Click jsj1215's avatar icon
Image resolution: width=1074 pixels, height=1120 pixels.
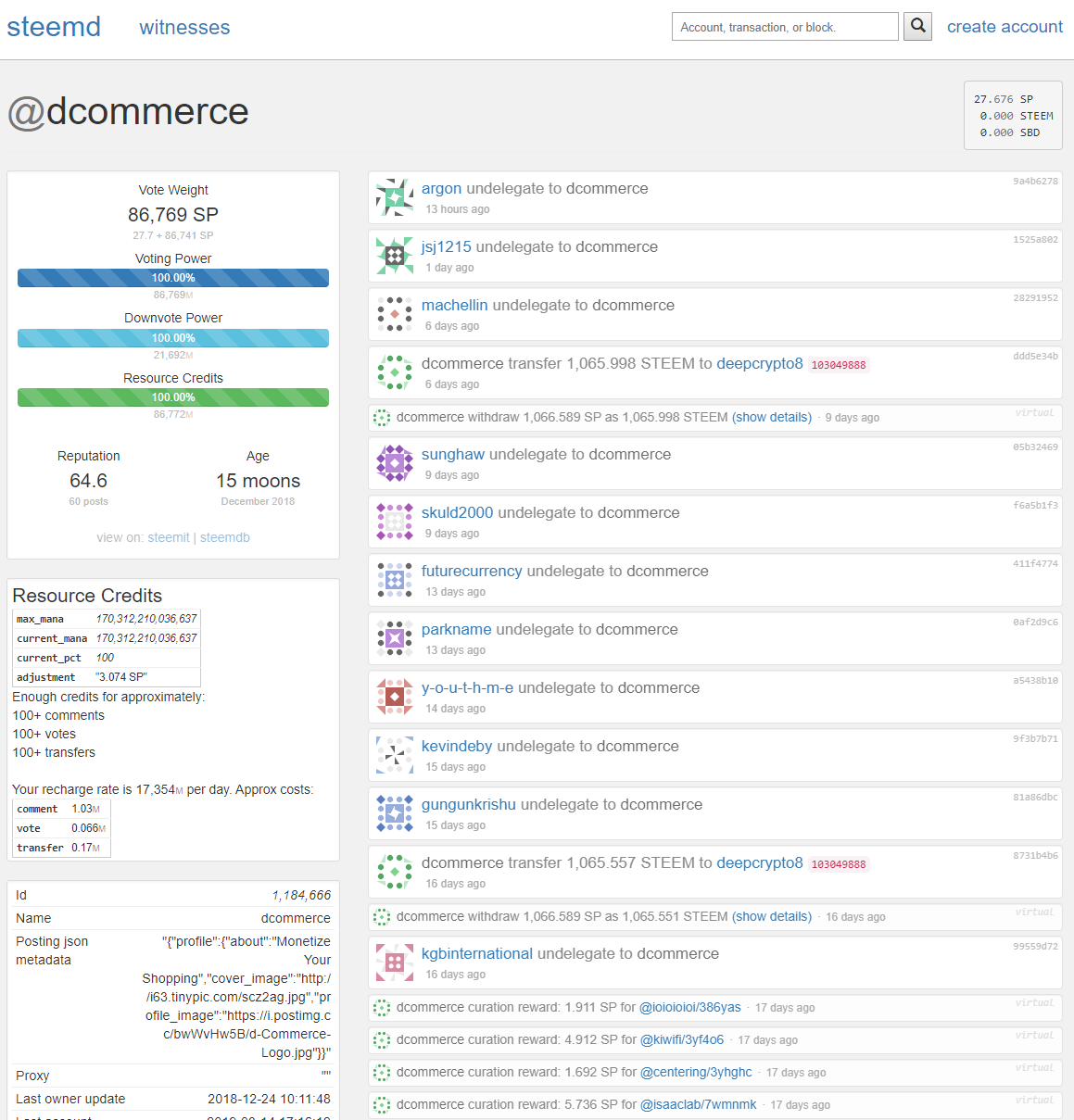tap(395, 256)
